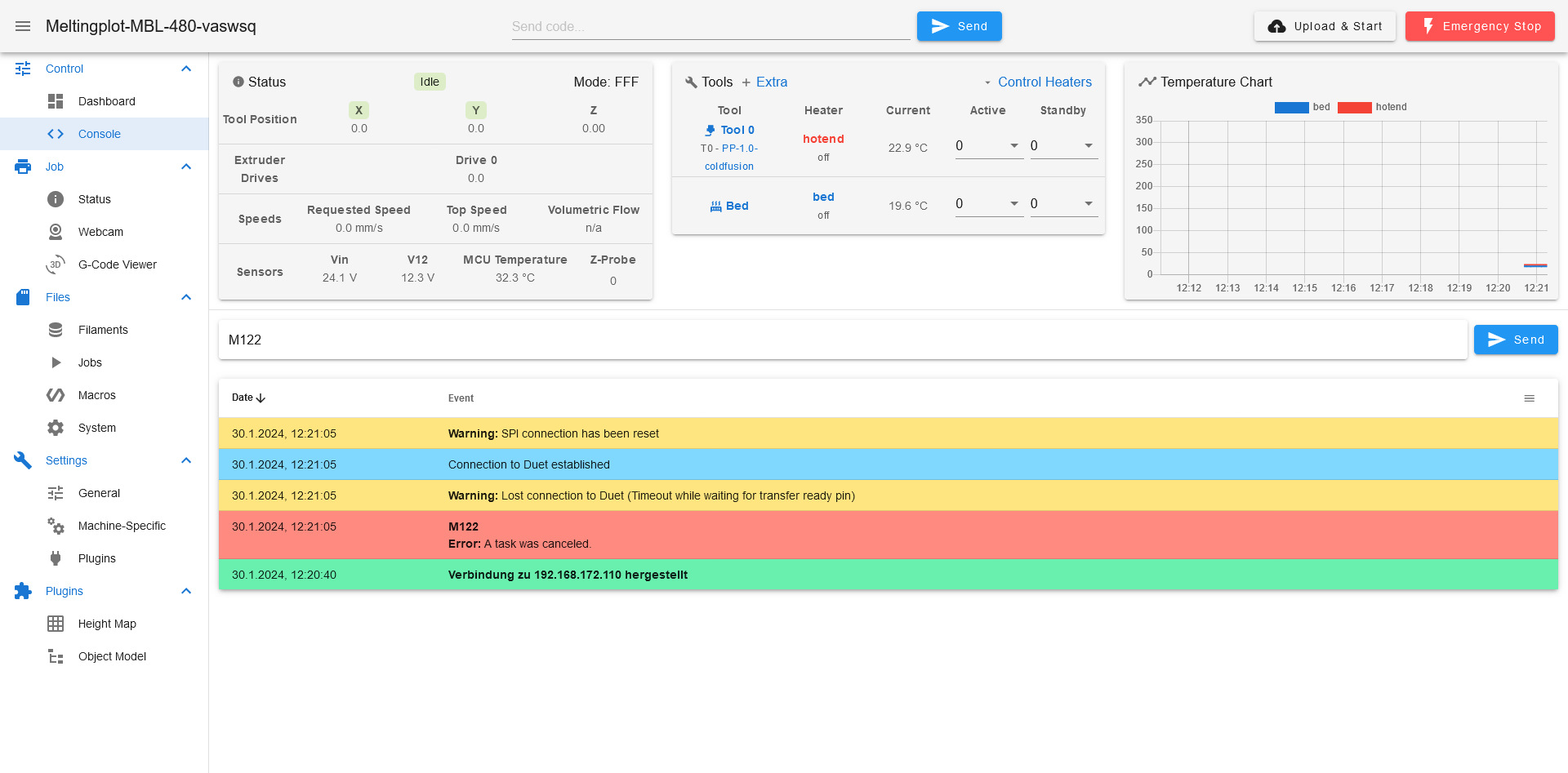Toggle the X axis homed indicator
Screen dimensions: 1568x773
click(x=359, y=110)
